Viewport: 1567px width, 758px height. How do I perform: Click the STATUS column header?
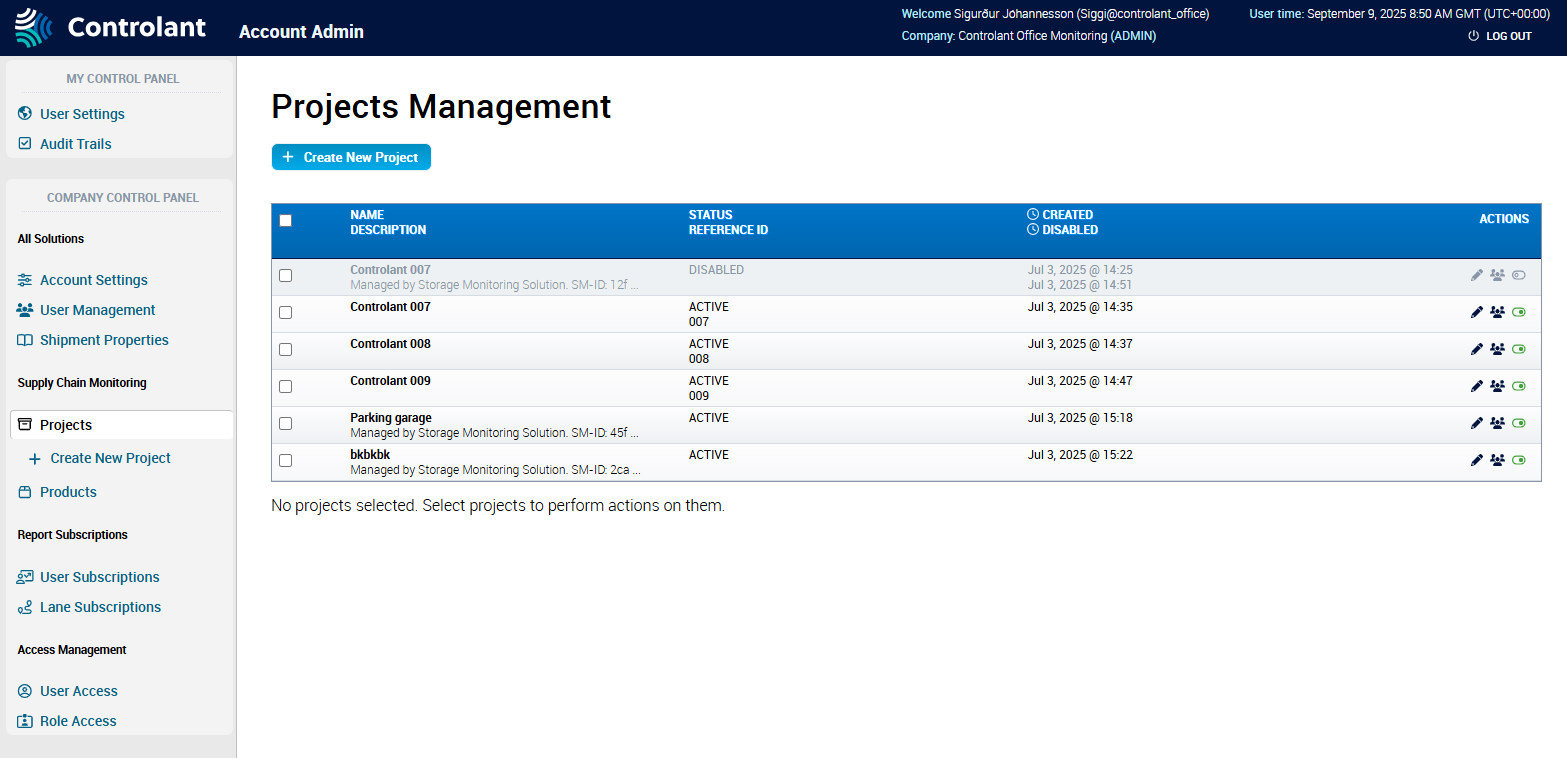point(710,215)
